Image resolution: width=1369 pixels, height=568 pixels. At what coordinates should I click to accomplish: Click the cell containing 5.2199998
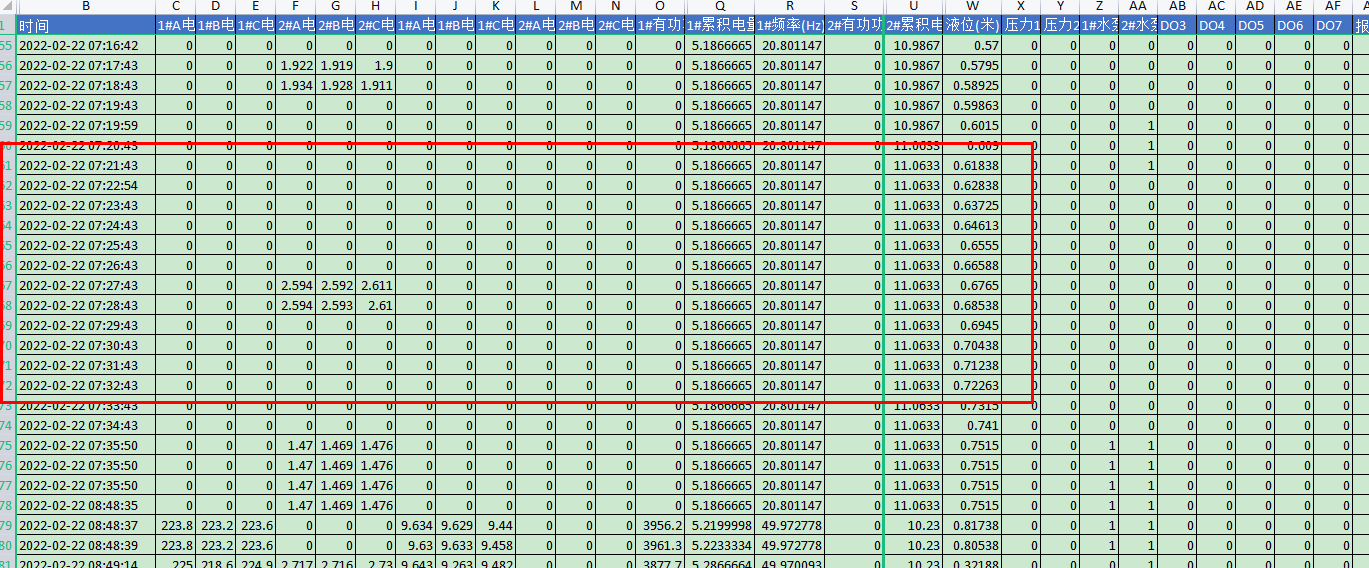tap(720, 526)
